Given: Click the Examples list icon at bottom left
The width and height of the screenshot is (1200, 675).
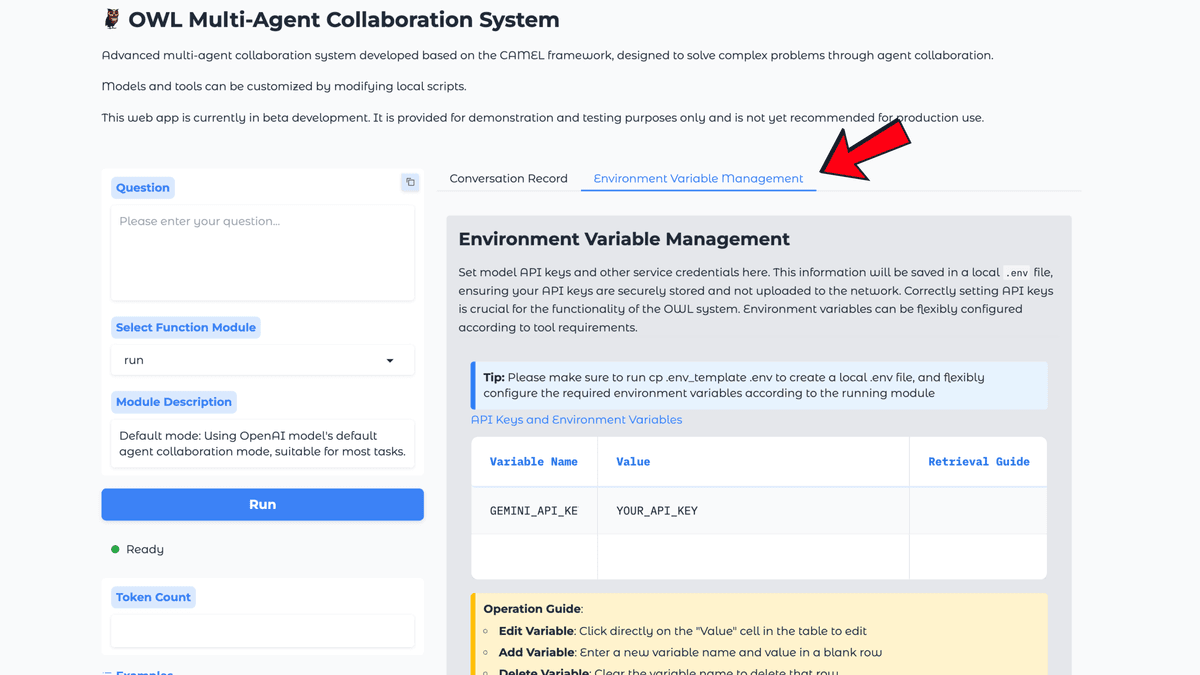Looking at the screenshot, I should coord(107,673).
